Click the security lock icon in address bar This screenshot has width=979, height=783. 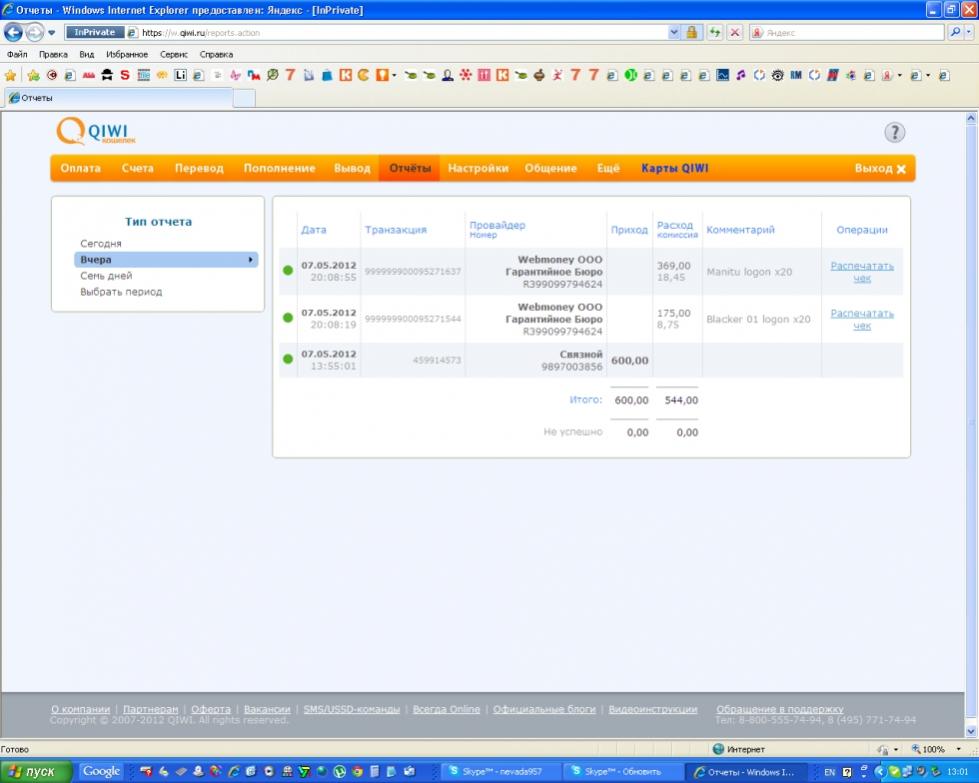tap(691, 32)
